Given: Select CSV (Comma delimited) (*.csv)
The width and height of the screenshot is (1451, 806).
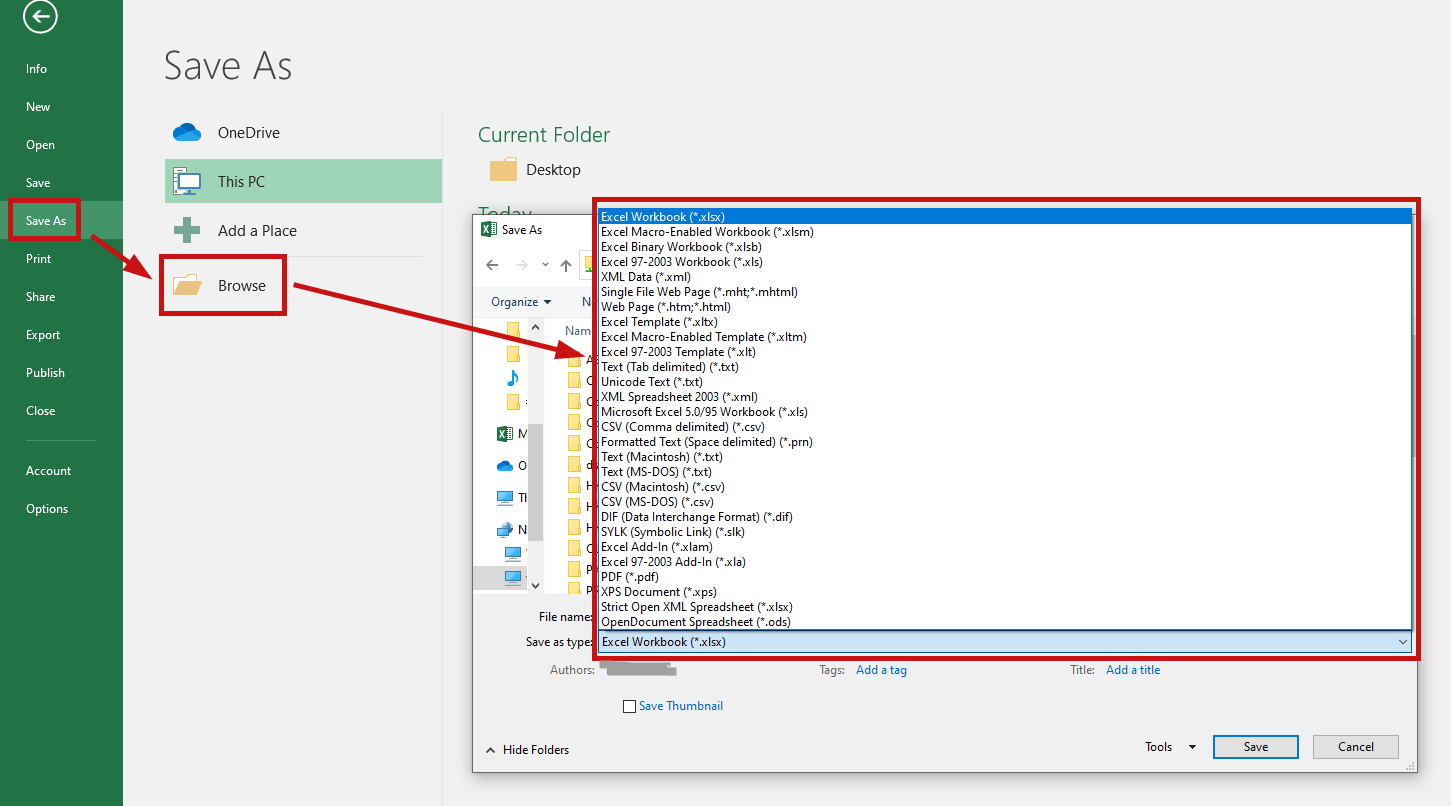Looking at the screenshot, I should (1005, 427).
